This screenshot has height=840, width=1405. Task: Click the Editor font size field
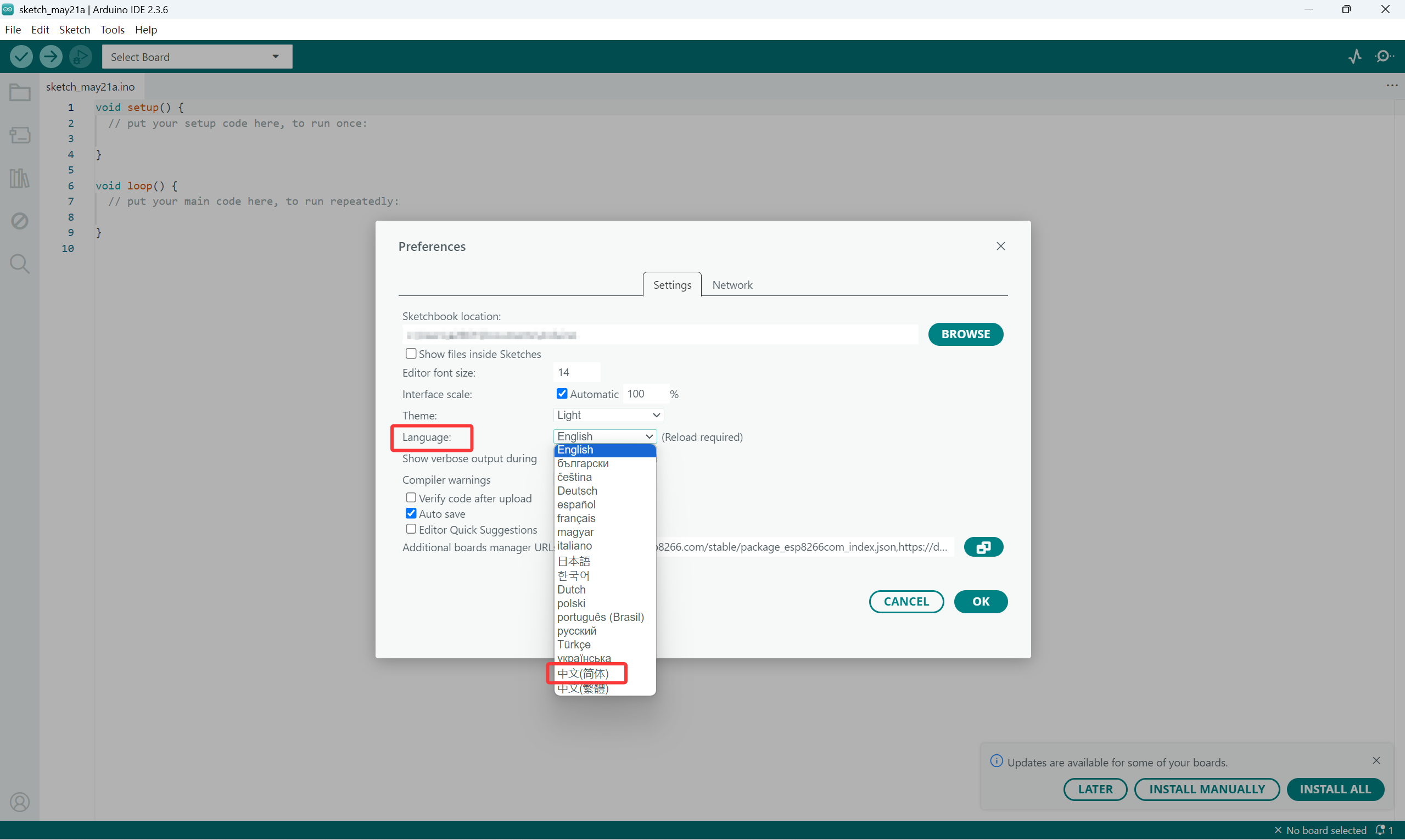[576, 372]
